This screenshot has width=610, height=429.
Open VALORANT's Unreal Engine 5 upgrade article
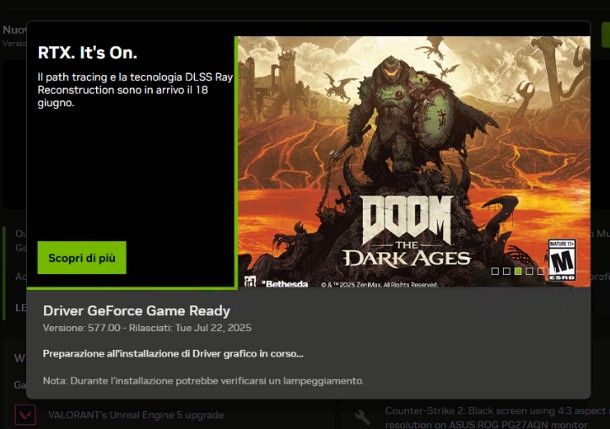pyautogui.click(x=136, y=415)
